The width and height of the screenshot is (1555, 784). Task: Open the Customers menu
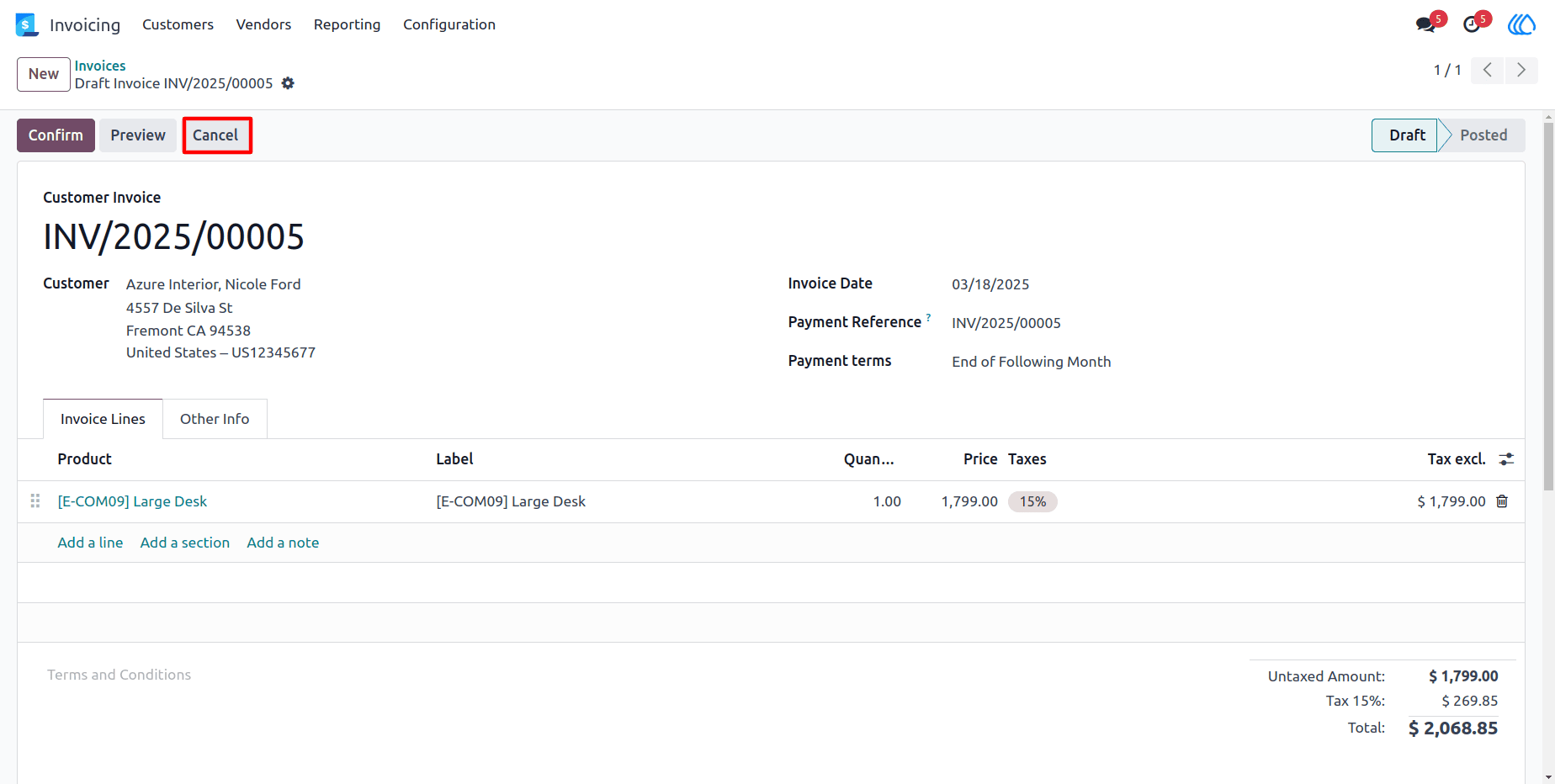(x=178, y=24)
